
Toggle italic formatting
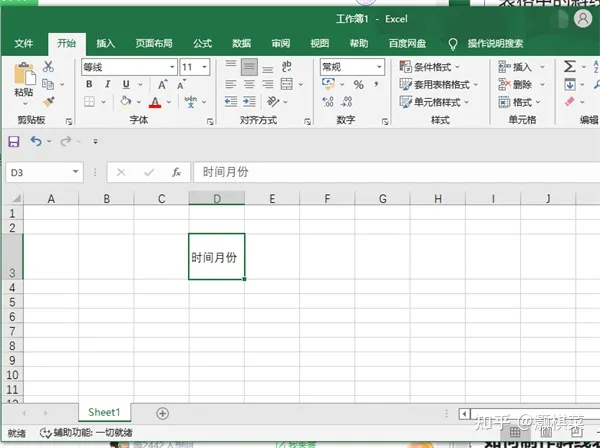(105, 85)
